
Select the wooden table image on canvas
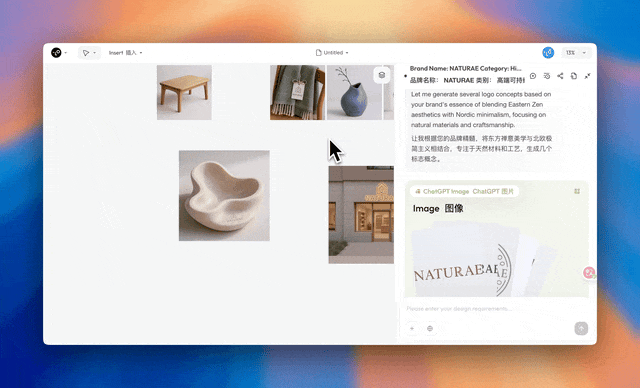184,92
